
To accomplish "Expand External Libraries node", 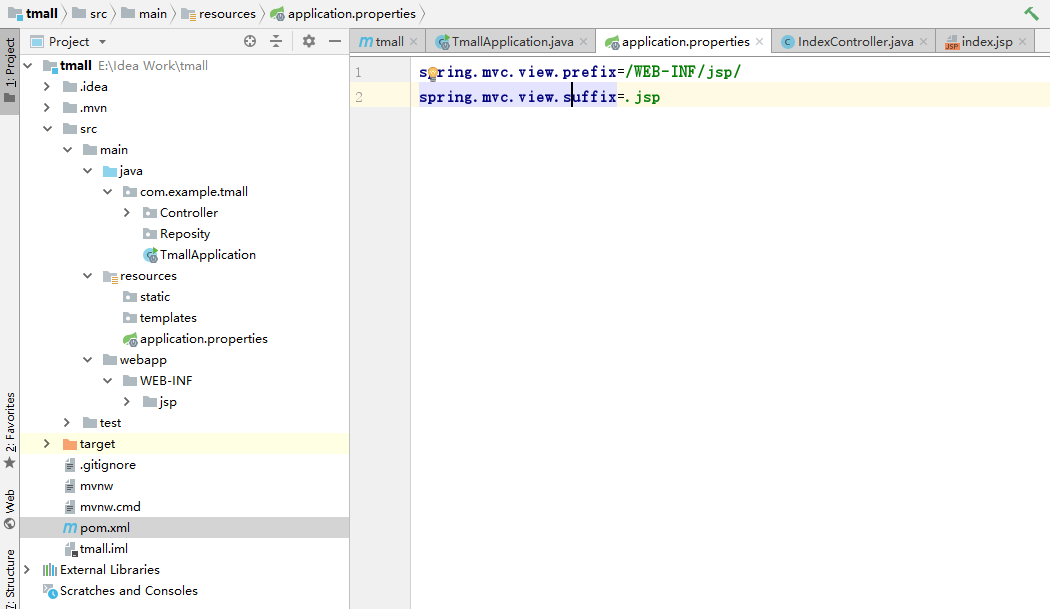I will 27,569.
